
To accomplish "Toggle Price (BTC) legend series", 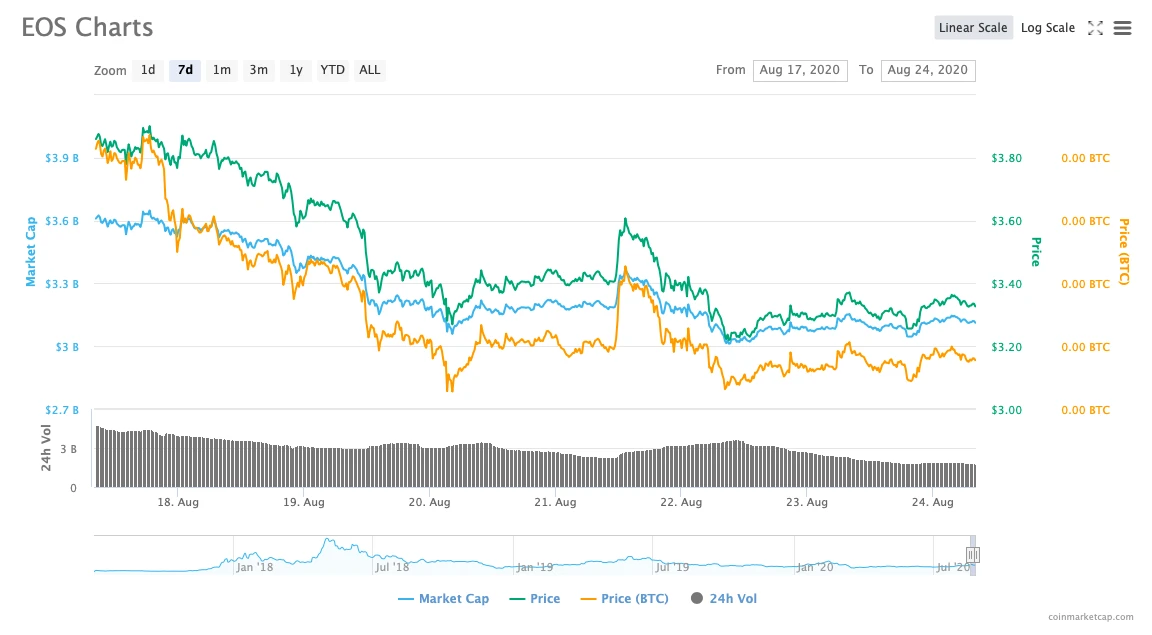I will pos(624,598).
